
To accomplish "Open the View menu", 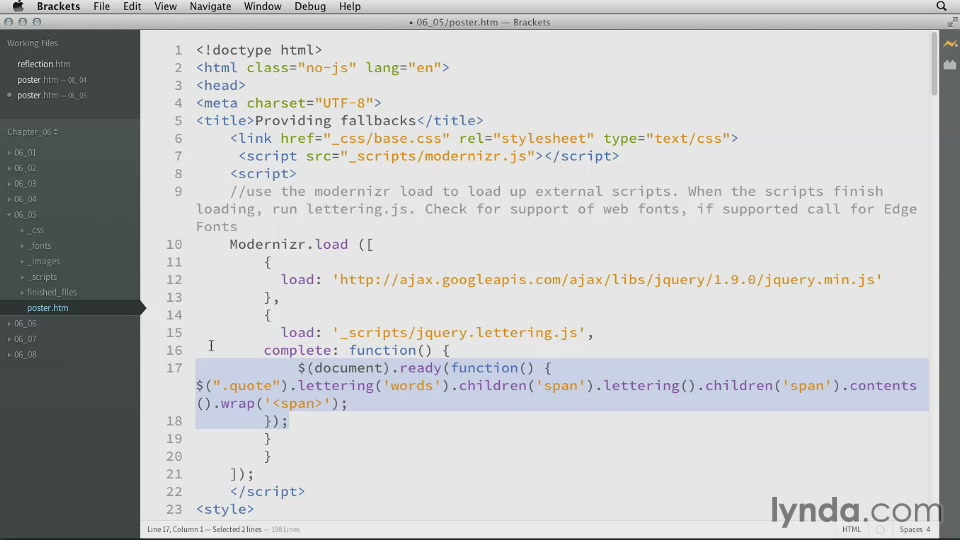I will click(x=165, y=6).
